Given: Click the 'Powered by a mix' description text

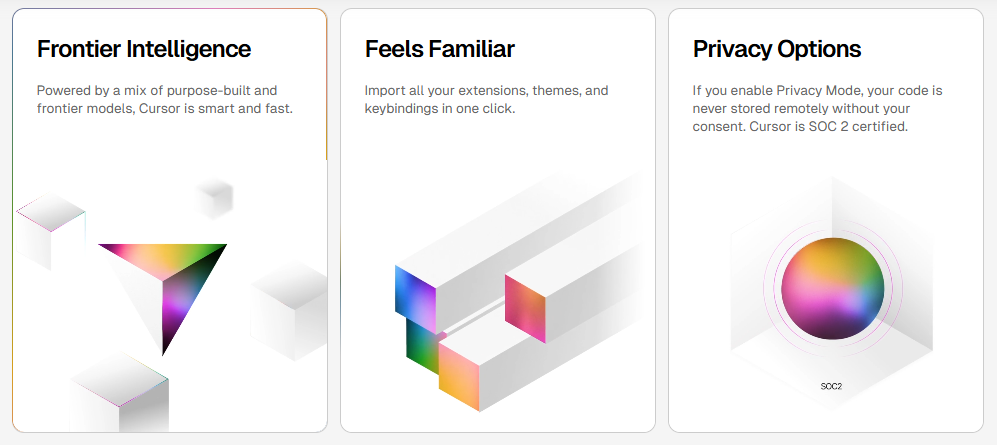Looking at the screenshot, I should click(x=165, y=100).
